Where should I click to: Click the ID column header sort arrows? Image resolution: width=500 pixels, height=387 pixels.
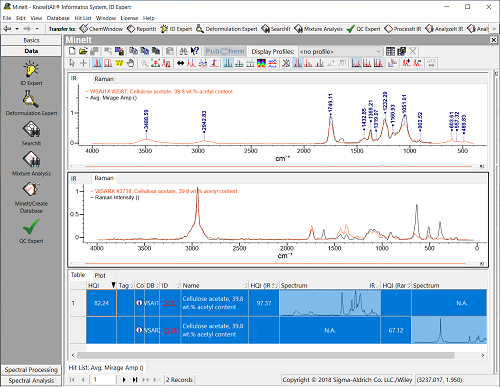coord(178,285)
